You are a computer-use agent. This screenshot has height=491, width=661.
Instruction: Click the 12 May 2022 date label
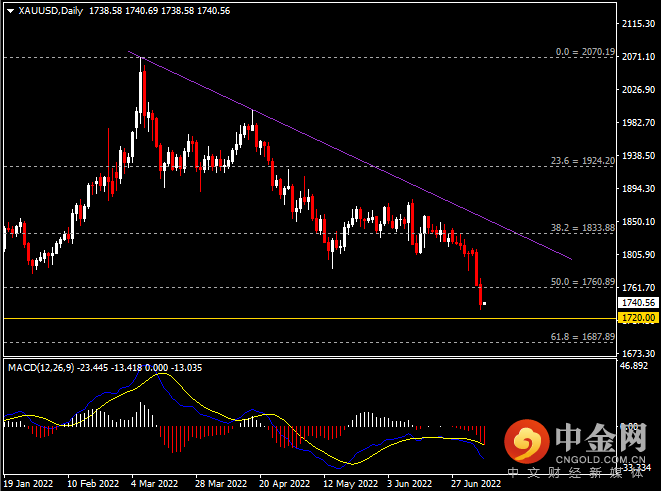point(350,483)
